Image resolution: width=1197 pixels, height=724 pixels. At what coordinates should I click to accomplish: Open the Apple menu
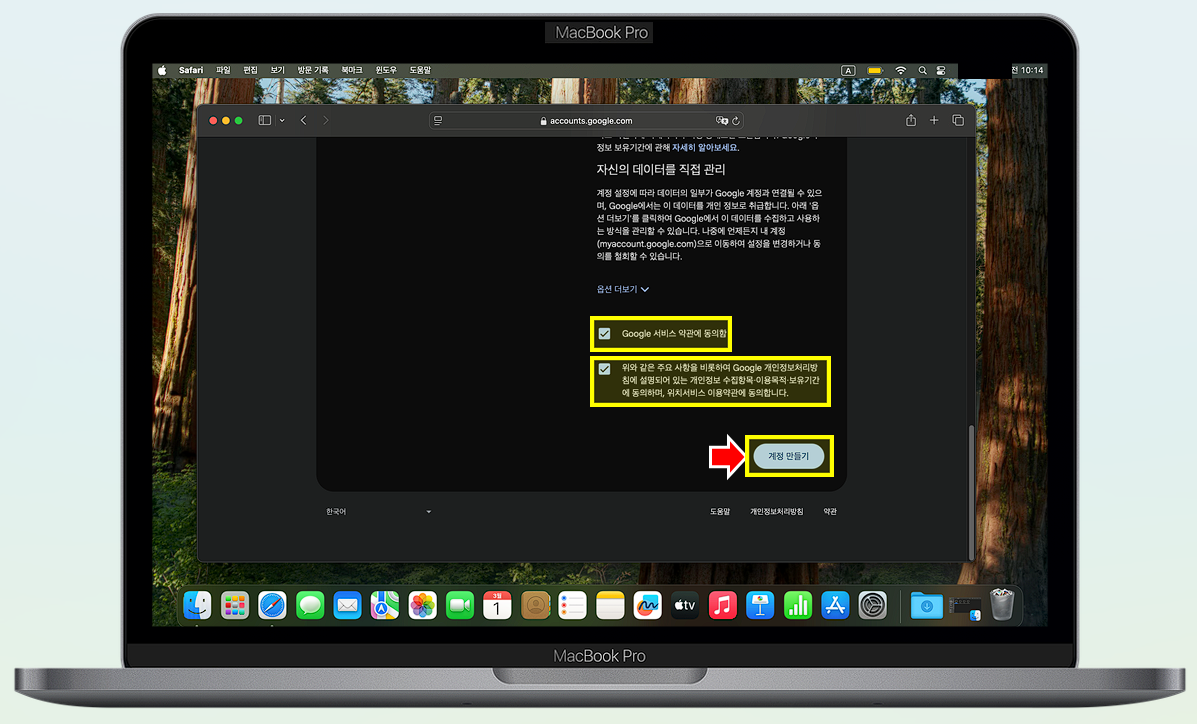(x=163, y=70)
